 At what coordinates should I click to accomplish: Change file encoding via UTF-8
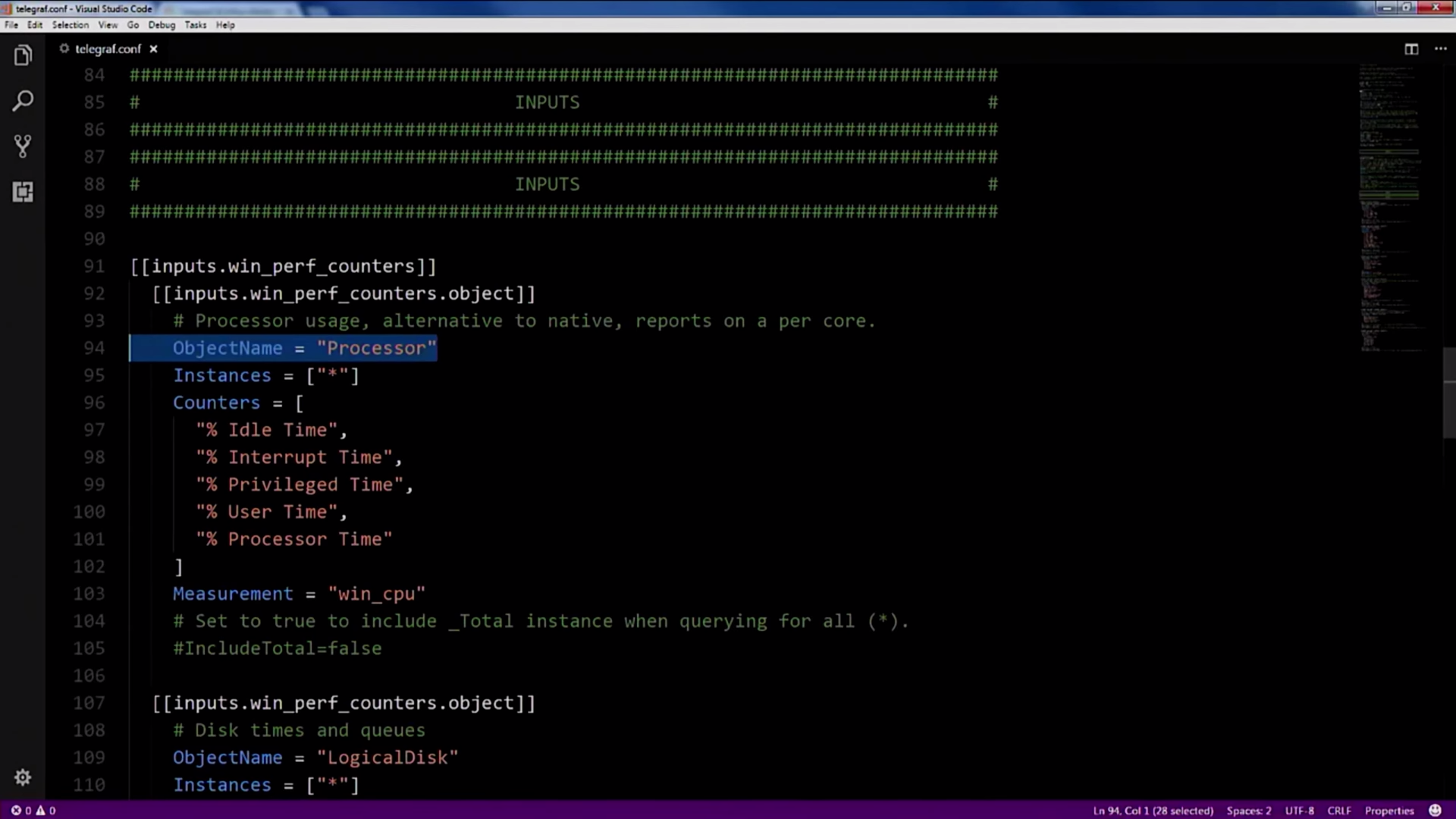tap(1299, 810)
